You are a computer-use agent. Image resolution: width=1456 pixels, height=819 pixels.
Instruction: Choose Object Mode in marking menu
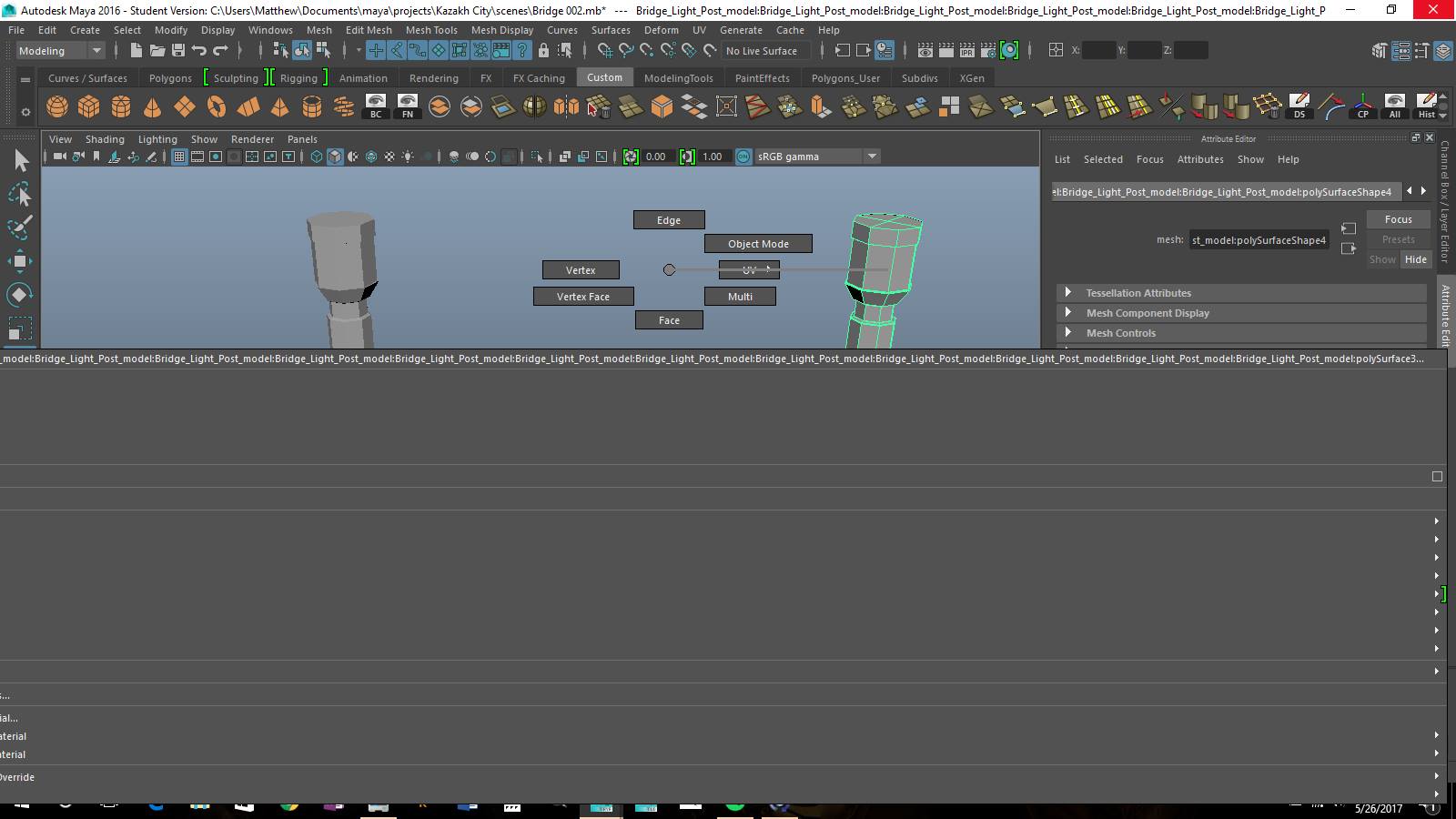coord(758,244)
